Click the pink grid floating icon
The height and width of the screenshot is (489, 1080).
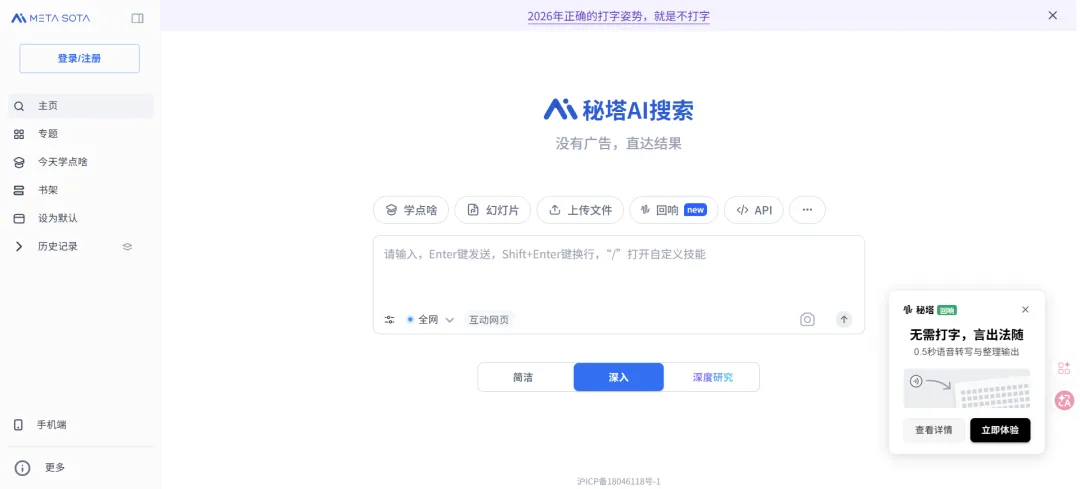1064,368
